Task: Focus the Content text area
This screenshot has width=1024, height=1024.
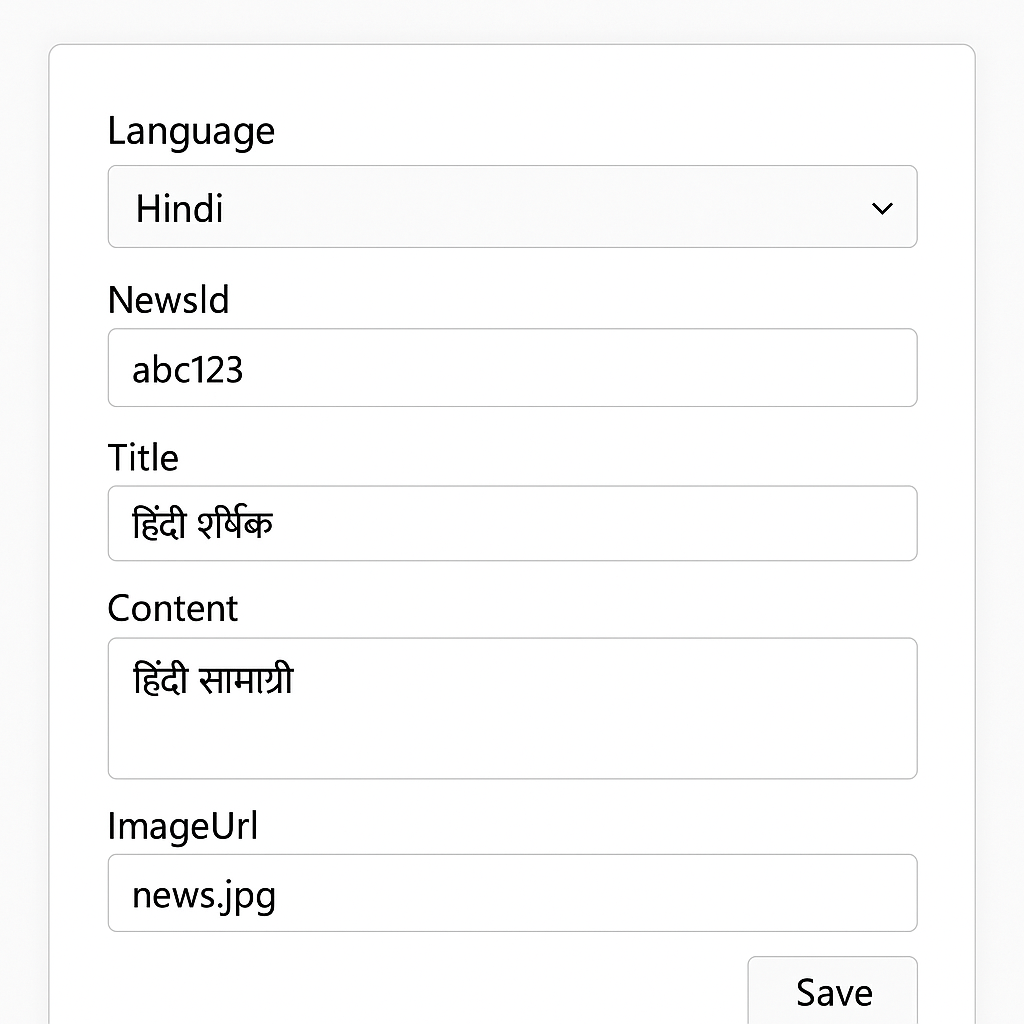Action: [x=512, y=708]
